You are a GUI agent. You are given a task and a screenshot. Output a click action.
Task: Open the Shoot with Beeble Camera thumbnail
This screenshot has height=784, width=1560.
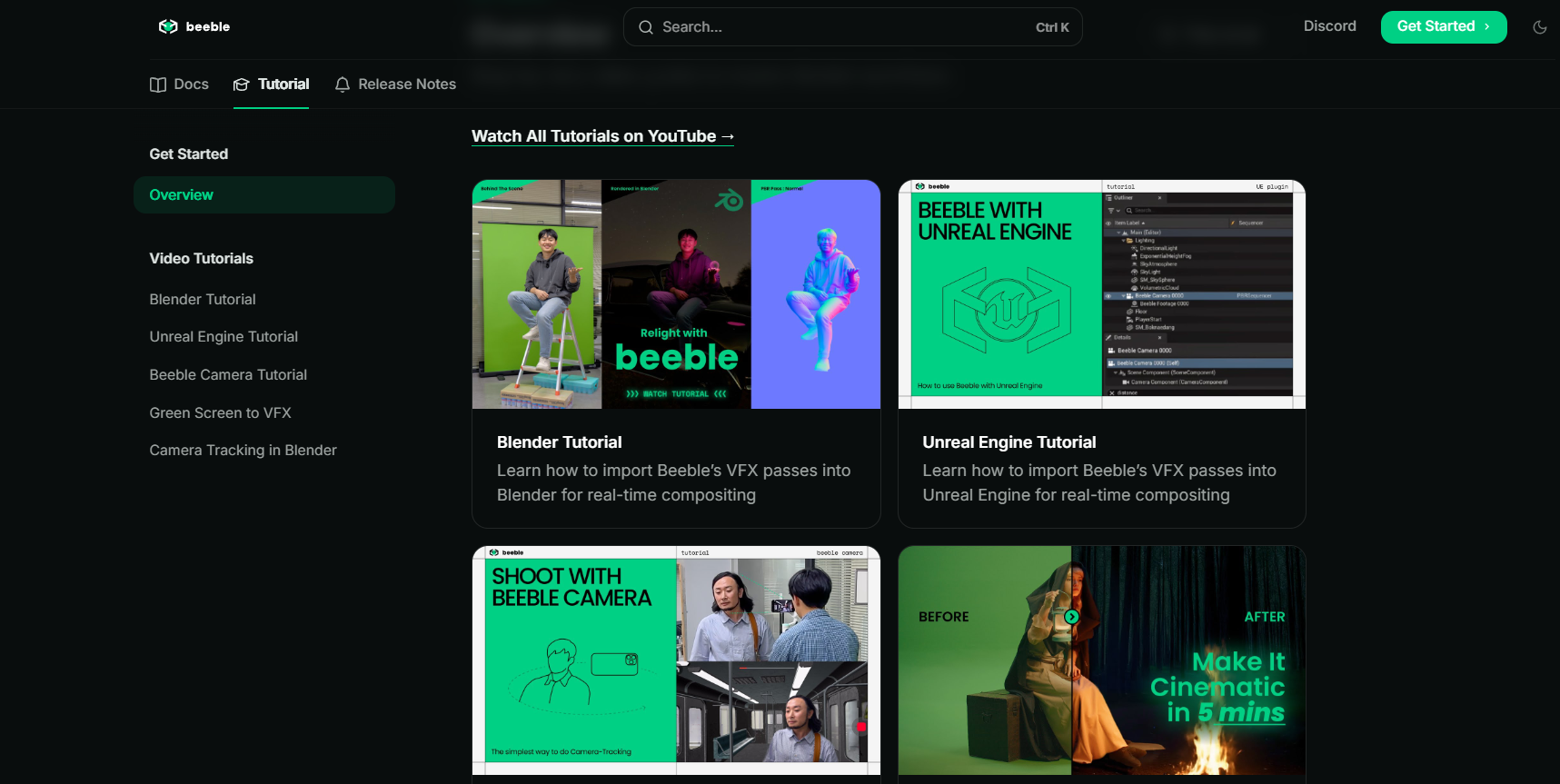676,660
